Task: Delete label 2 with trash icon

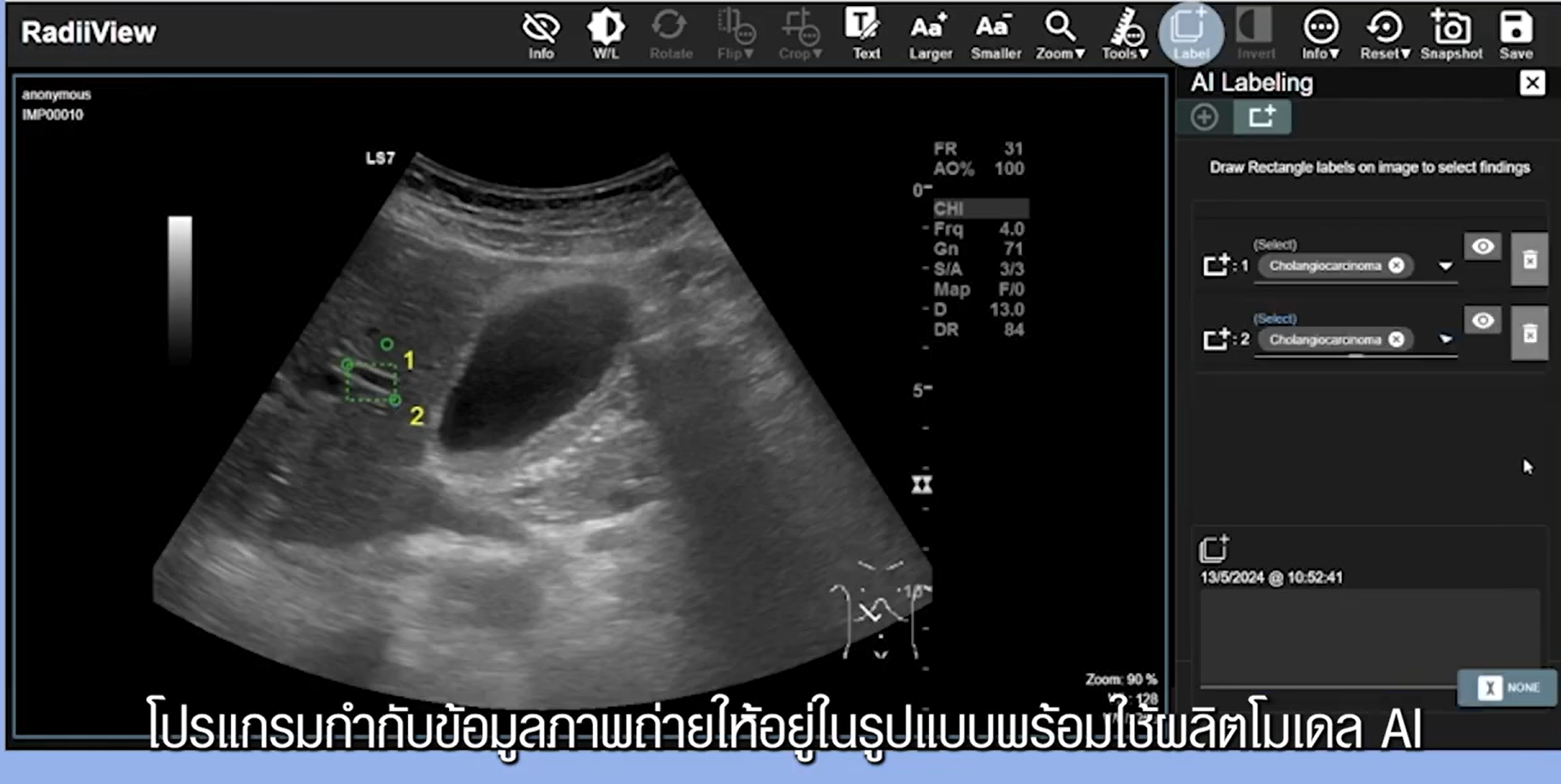Action: [x=1529, y=333]
